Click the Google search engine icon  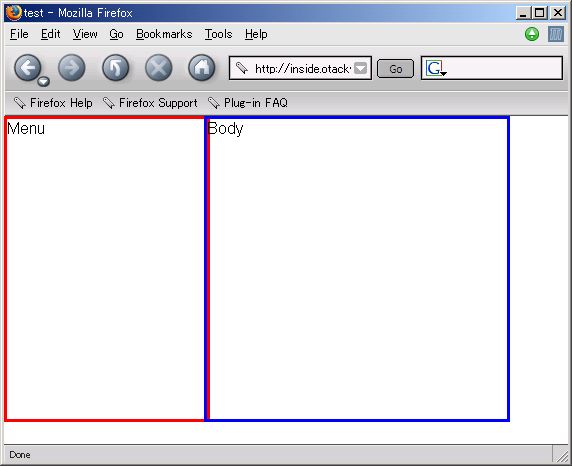tap(434, 68)
